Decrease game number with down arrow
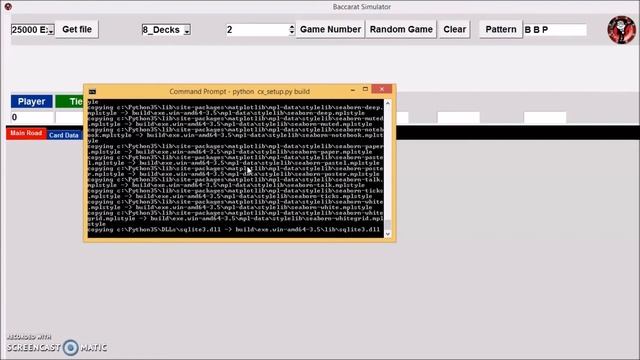640x360 pixels. (x=292, y=33)
